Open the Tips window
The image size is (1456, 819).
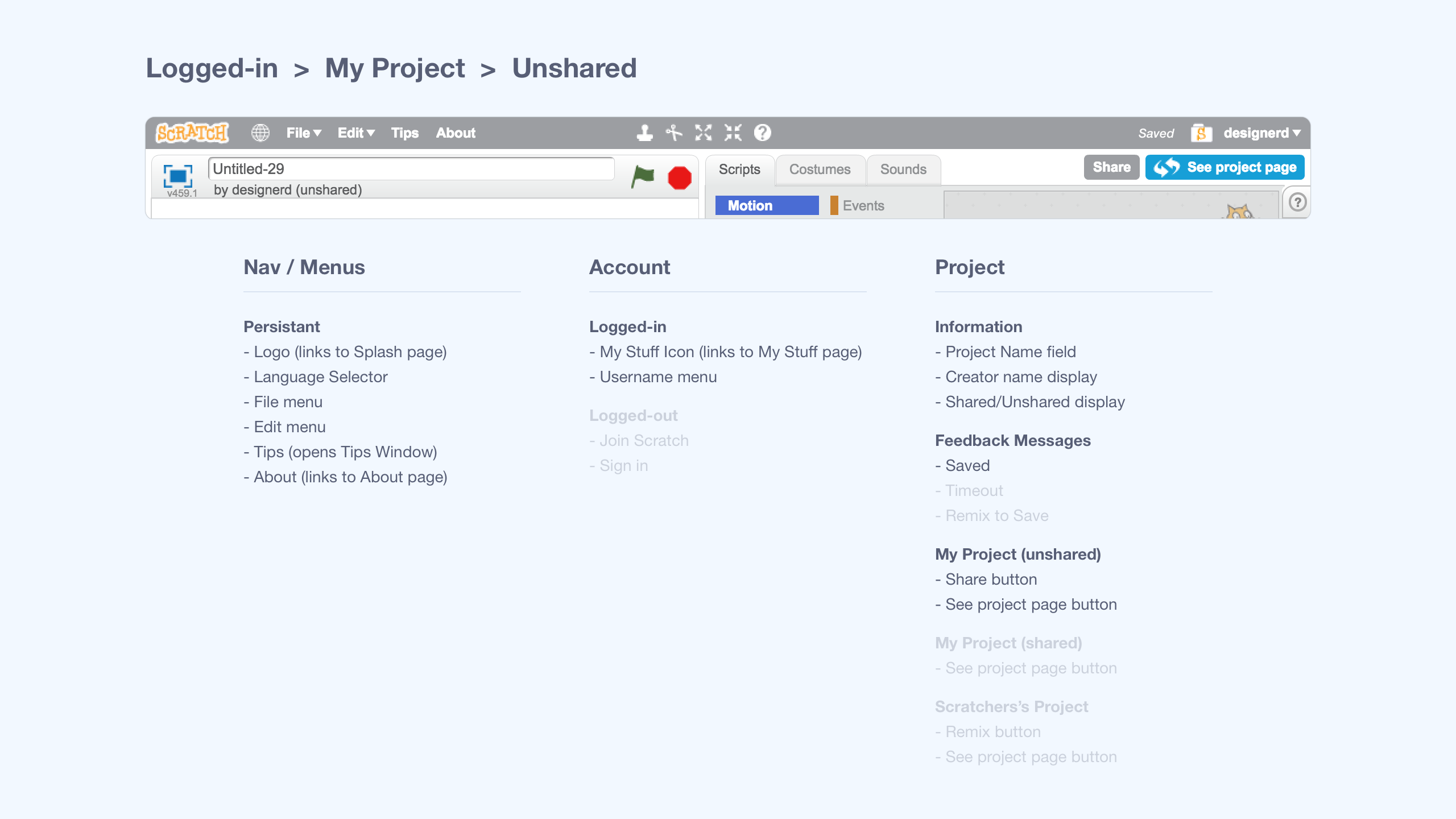click(x=404, y=133)
